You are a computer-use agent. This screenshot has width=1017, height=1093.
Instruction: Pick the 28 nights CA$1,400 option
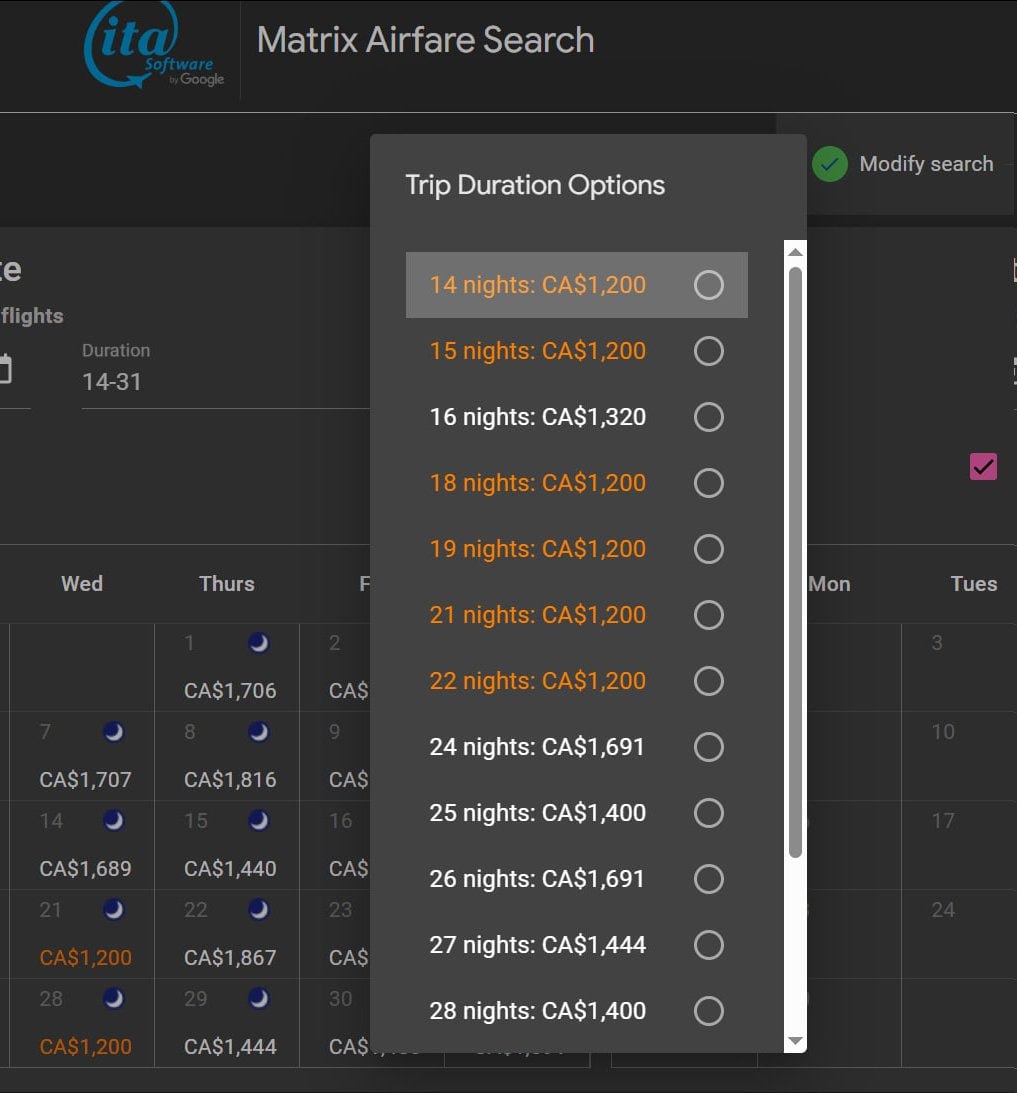point(709,1011)
